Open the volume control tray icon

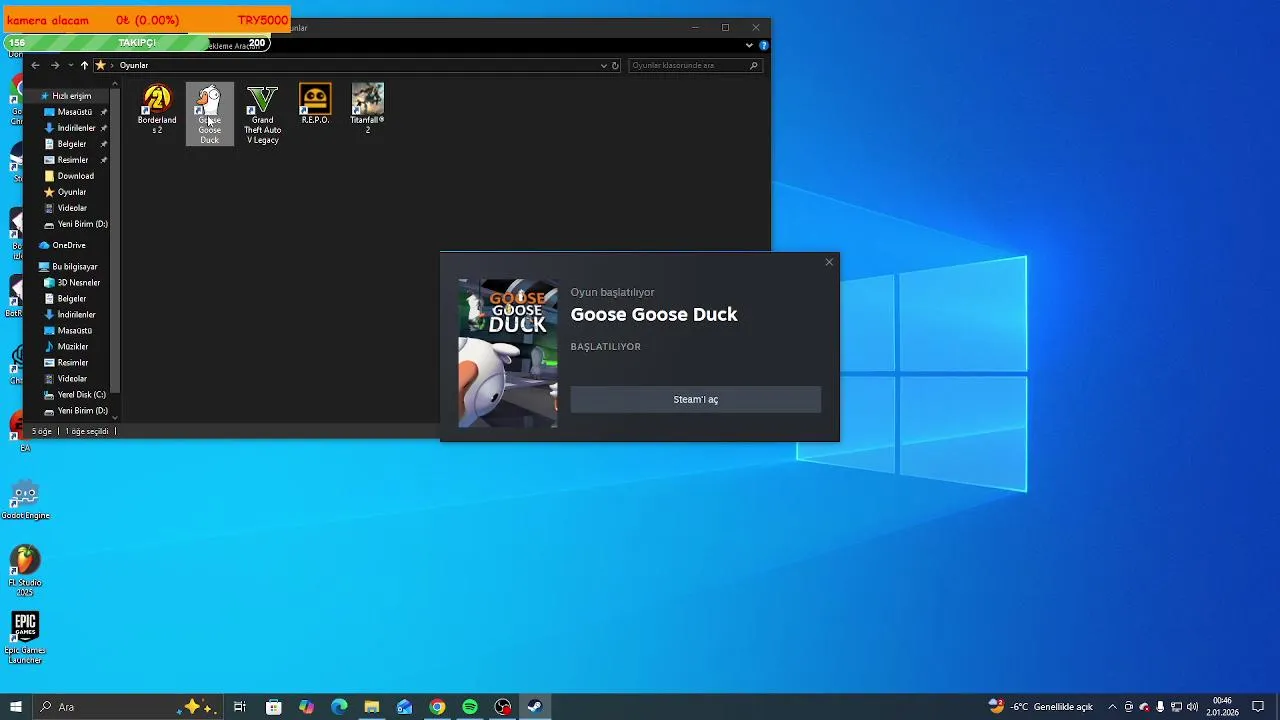(x=1192, y=707)
